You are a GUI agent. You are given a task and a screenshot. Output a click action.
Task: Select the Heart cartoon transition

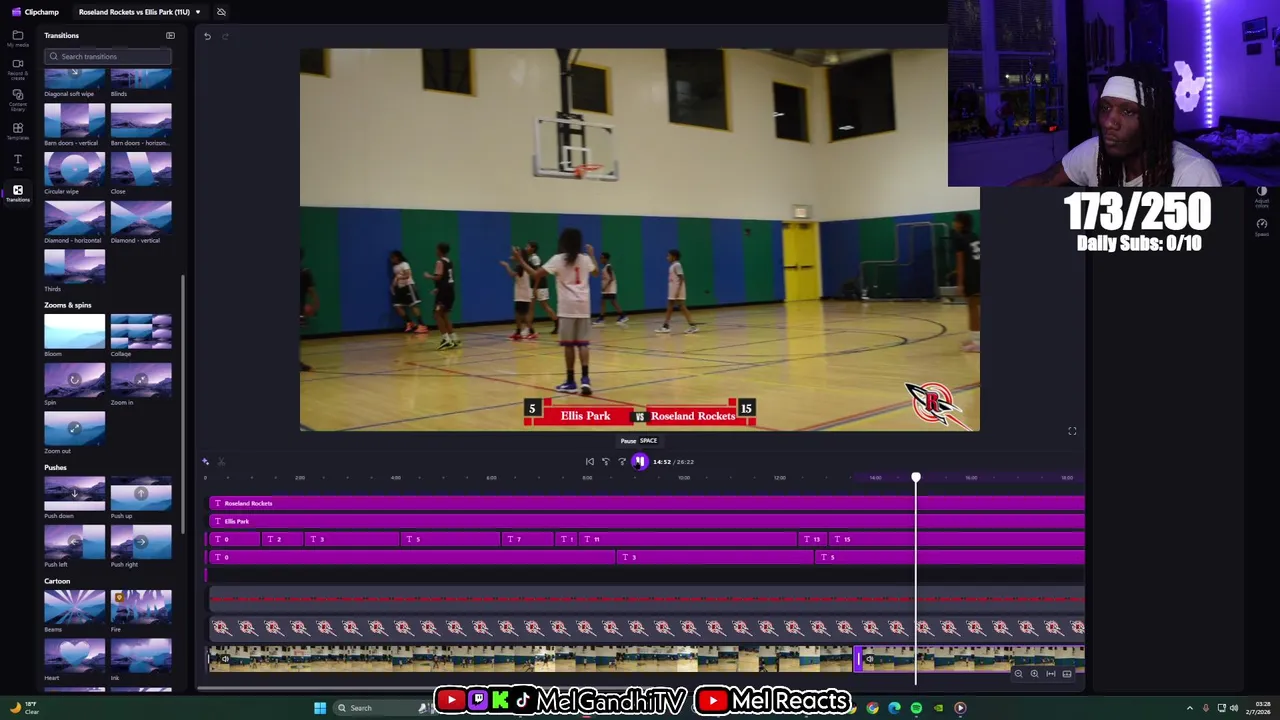pos(74,656)
